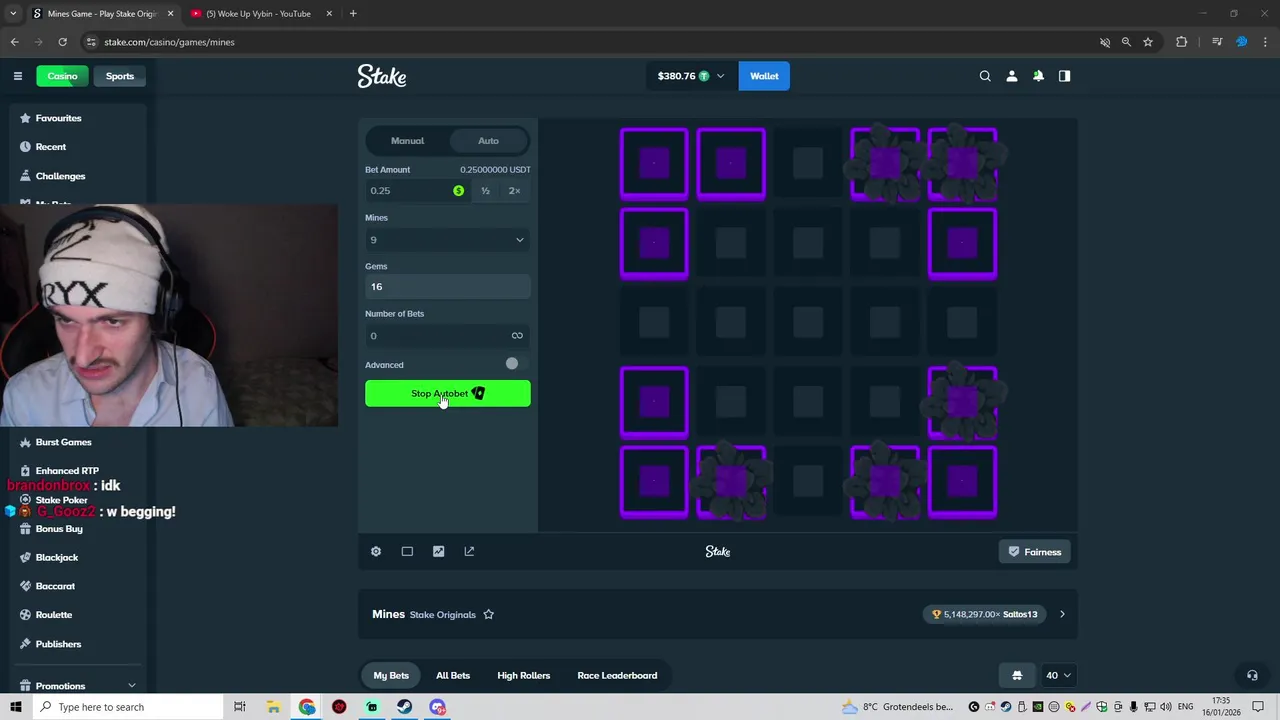Zoom control magnifier in address bar
1280x720 pixels.
(x=1126, y=42)
